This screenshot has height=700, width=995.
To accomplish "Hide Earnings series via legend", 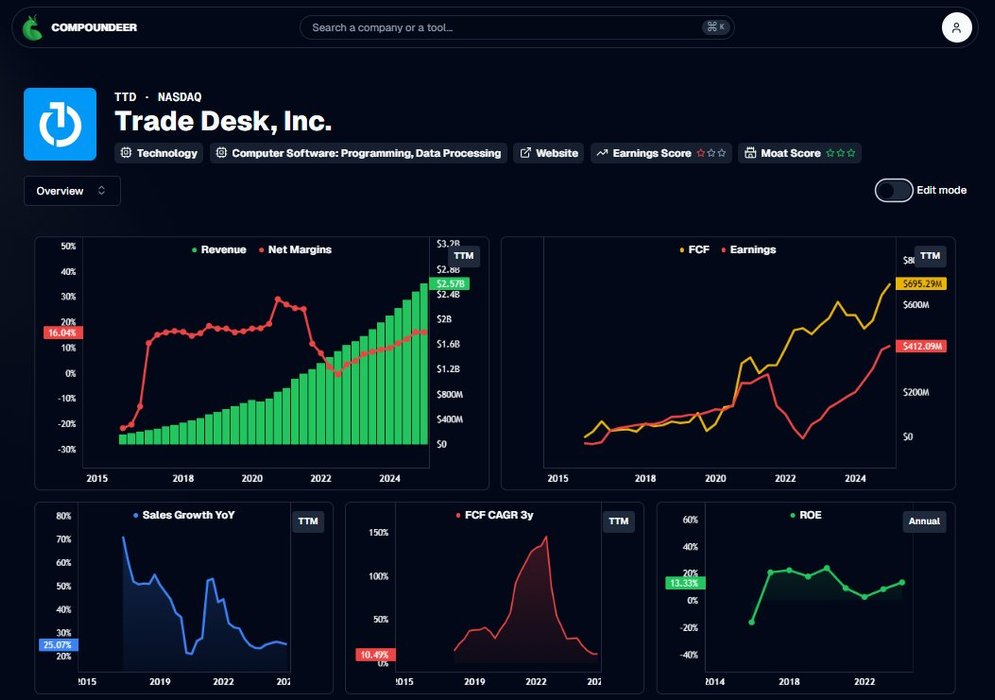I will click(747, 250).
